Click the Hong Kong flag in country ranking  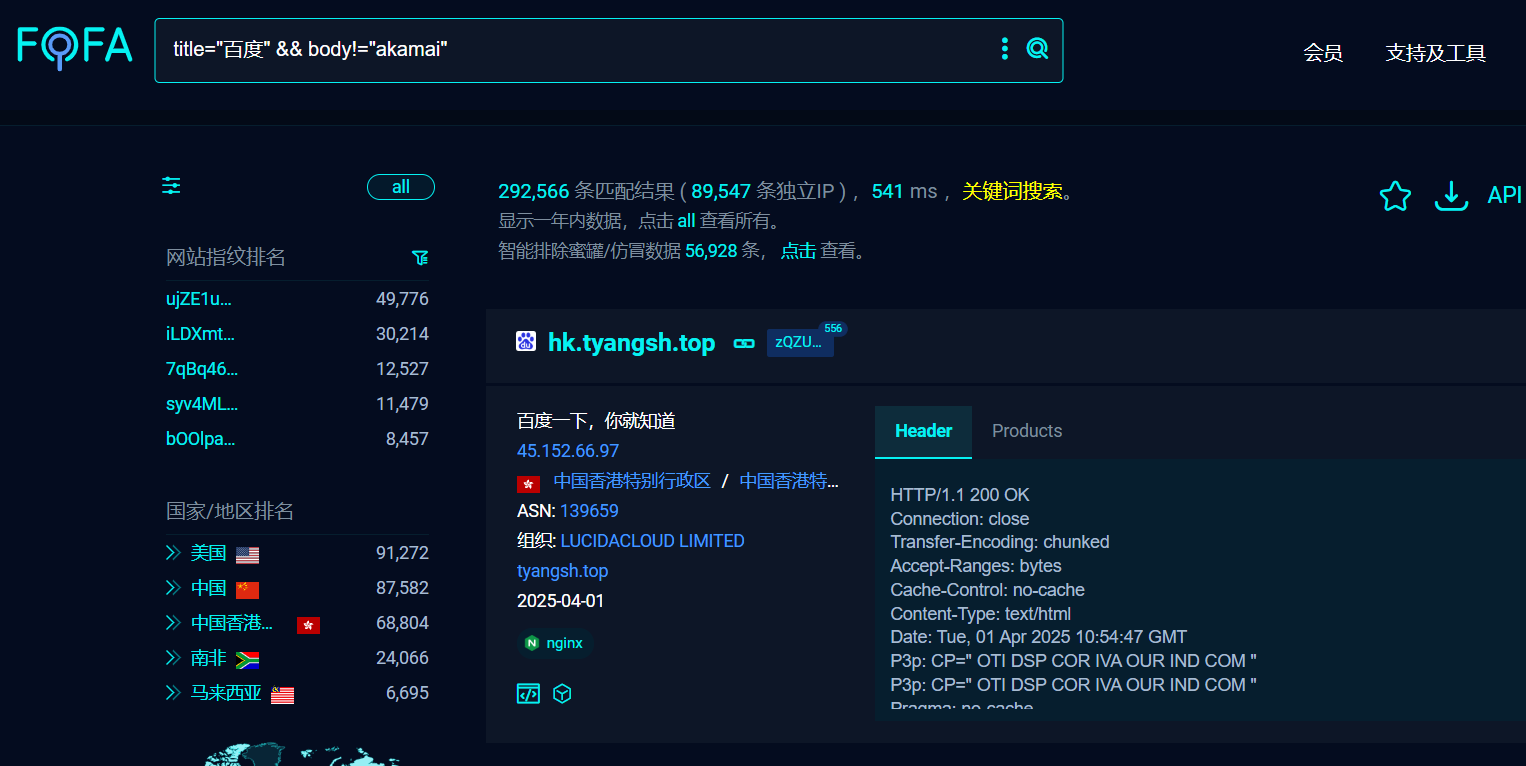[309, 625]
